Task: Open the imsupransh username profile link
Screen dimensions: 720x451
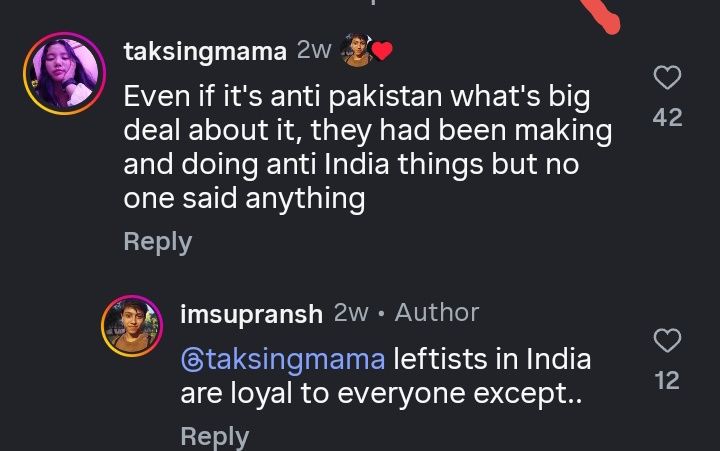Action: click(x=251, y=313)
